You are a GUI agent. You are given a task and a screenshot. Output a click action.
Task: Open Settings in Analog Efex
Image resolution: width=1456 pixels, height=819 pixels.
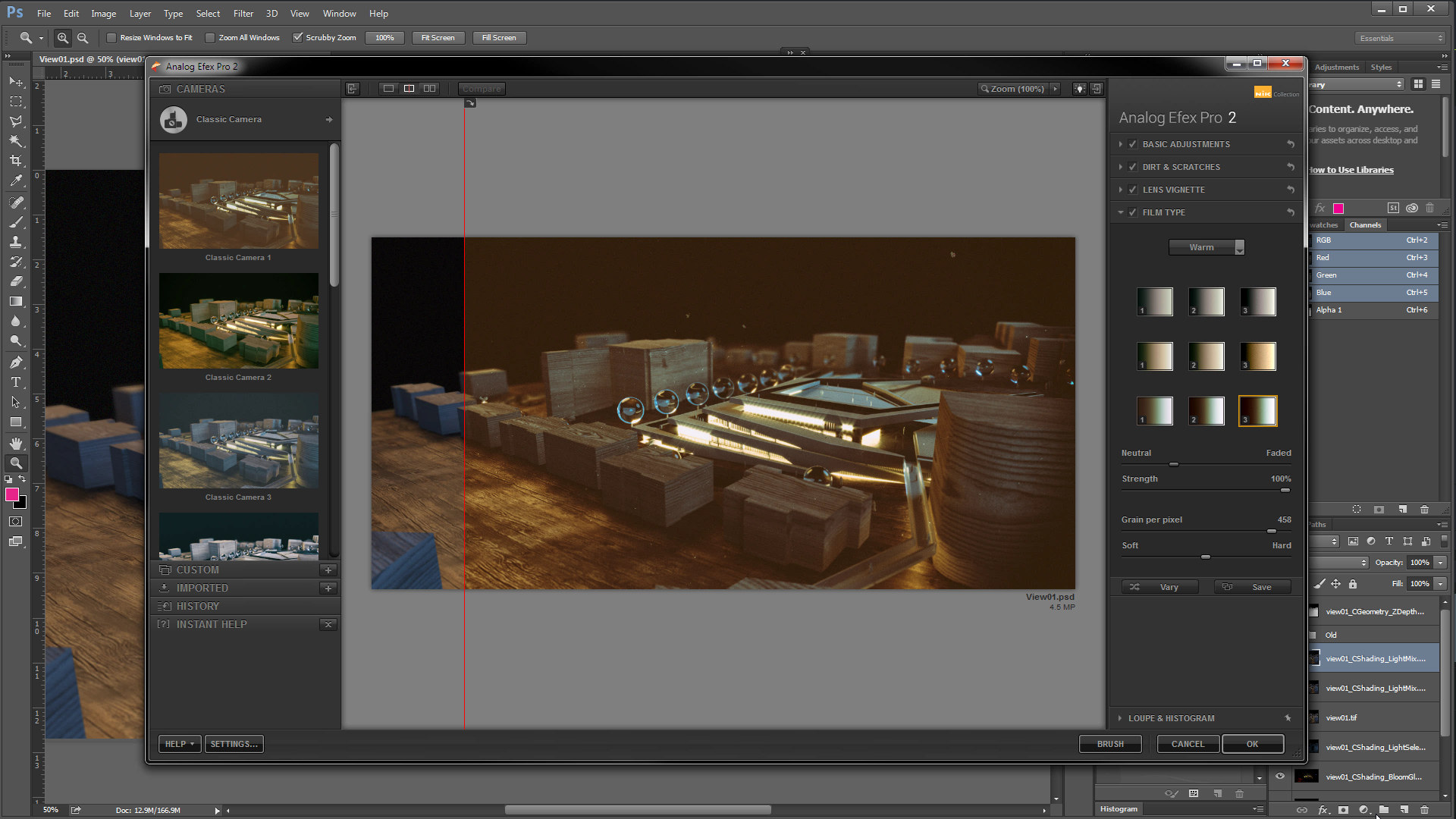(x=234, y=744)
